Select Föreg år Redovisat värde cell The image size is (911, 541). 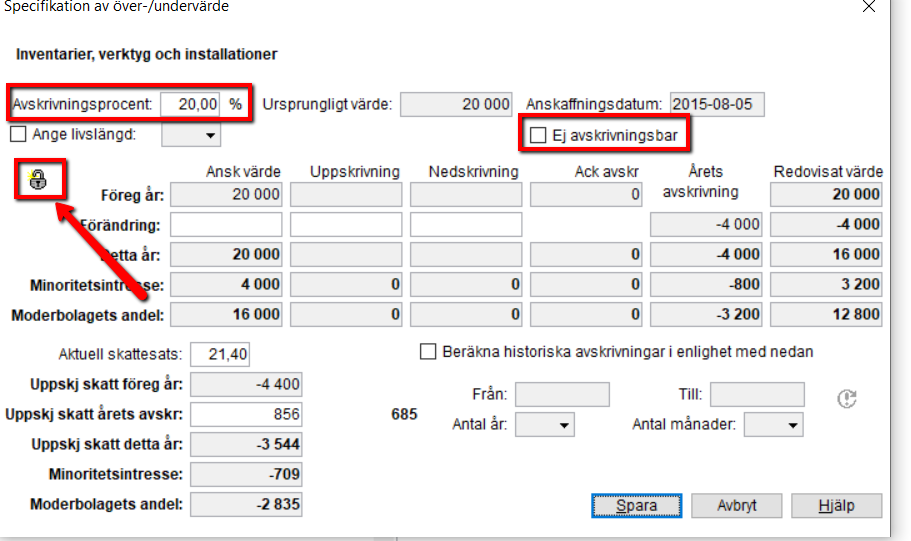pyautogui.click(x=826, y=195)
